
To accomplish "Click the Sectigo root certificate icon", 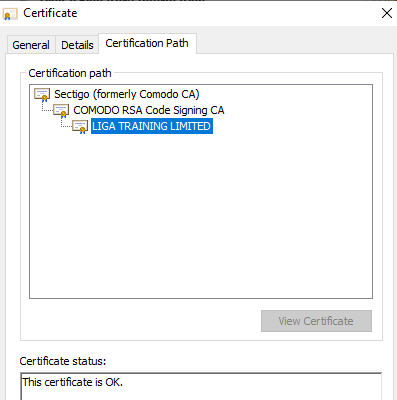I will coord(42,95).
